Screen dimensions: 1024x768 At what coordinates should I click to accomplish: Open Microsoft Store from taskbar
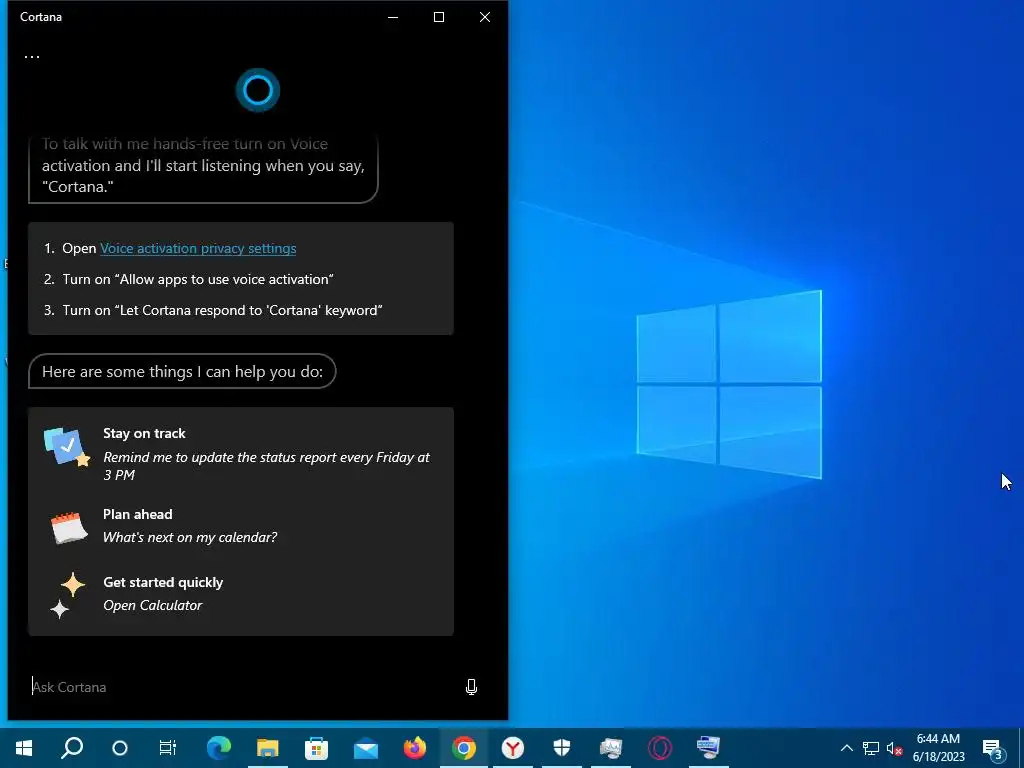click(317, 748)
